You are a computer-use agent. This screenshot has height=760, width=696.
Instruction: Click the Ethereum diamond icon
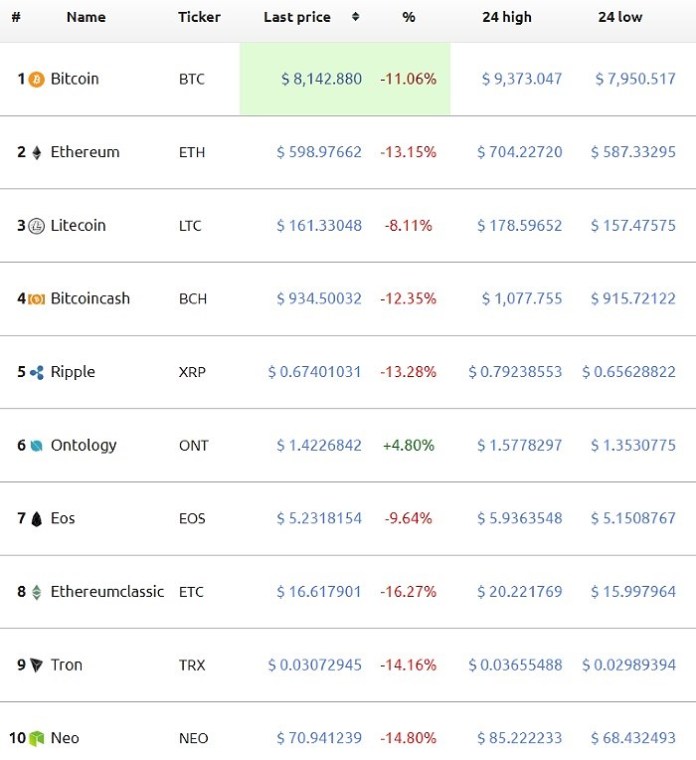[37, 153]
